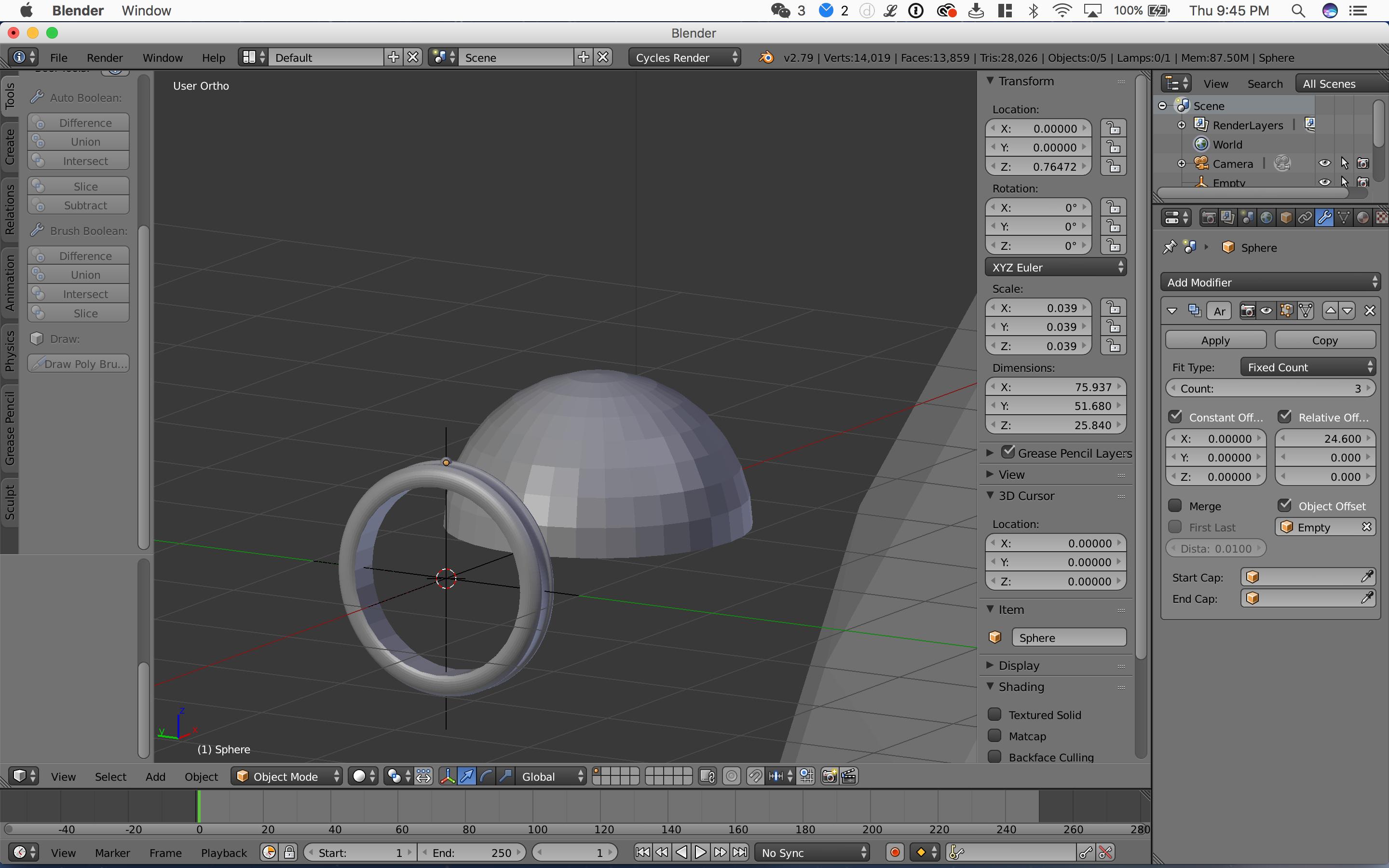
Task: Expand the Camera item in the outliner
Action: point(1182,163)
